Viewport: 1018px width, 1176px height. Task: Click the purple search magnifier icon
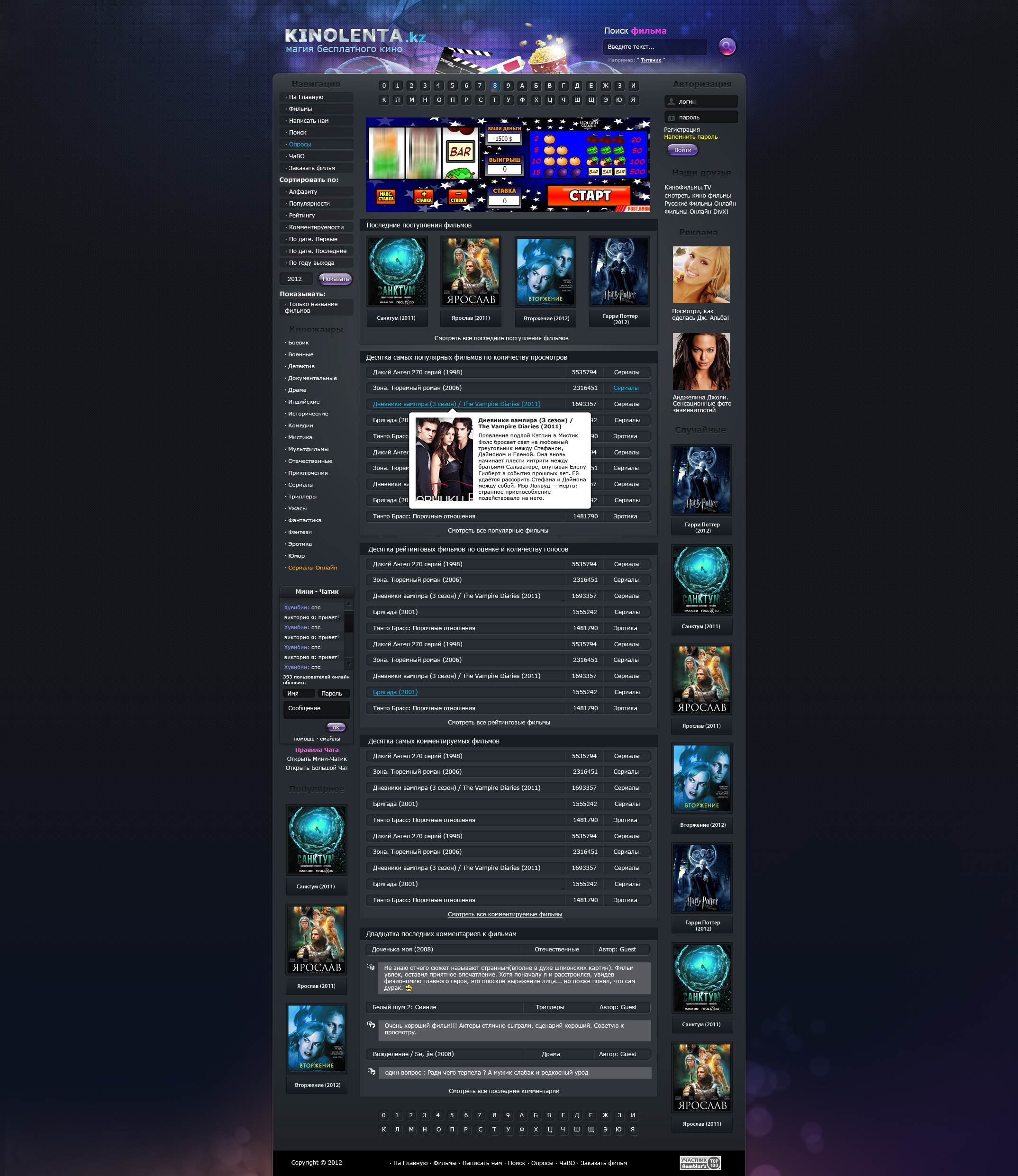[x=727, y=46]
